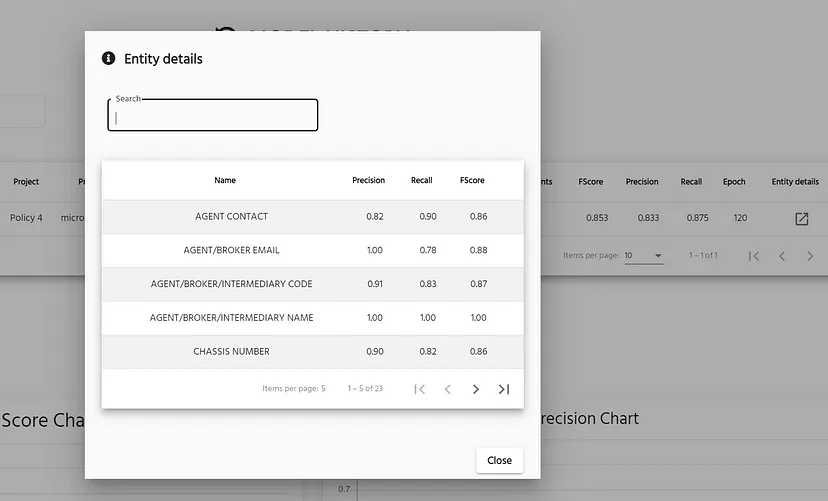
Task: Open entity details icon in Policy 4 row
Action: (x=801, y=218)
